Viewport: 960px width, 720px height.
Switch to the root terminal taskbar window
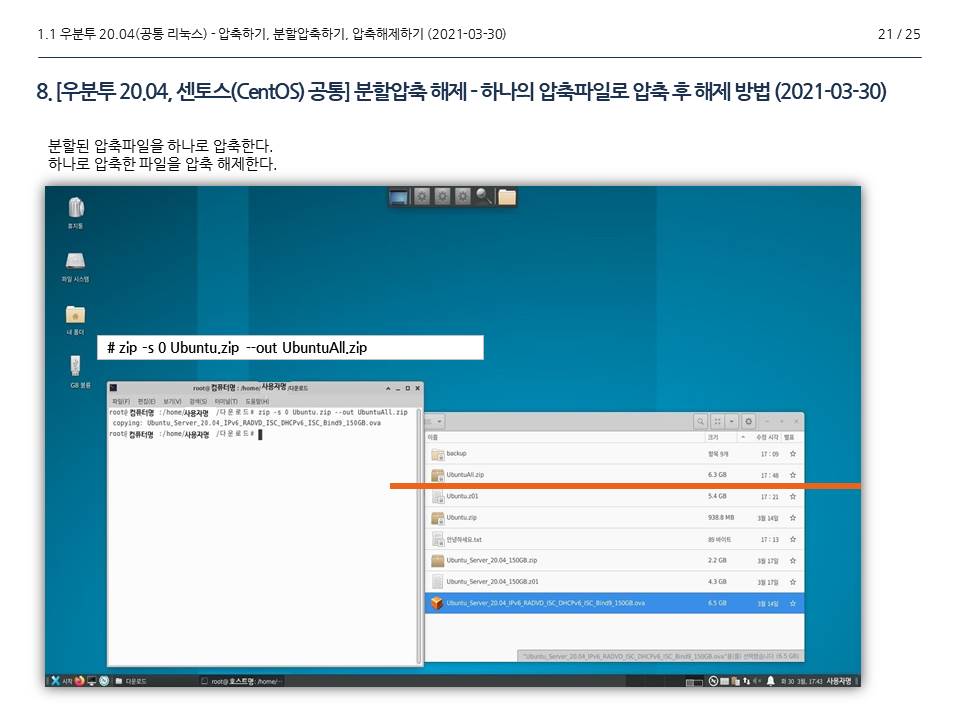pos(241,681)
